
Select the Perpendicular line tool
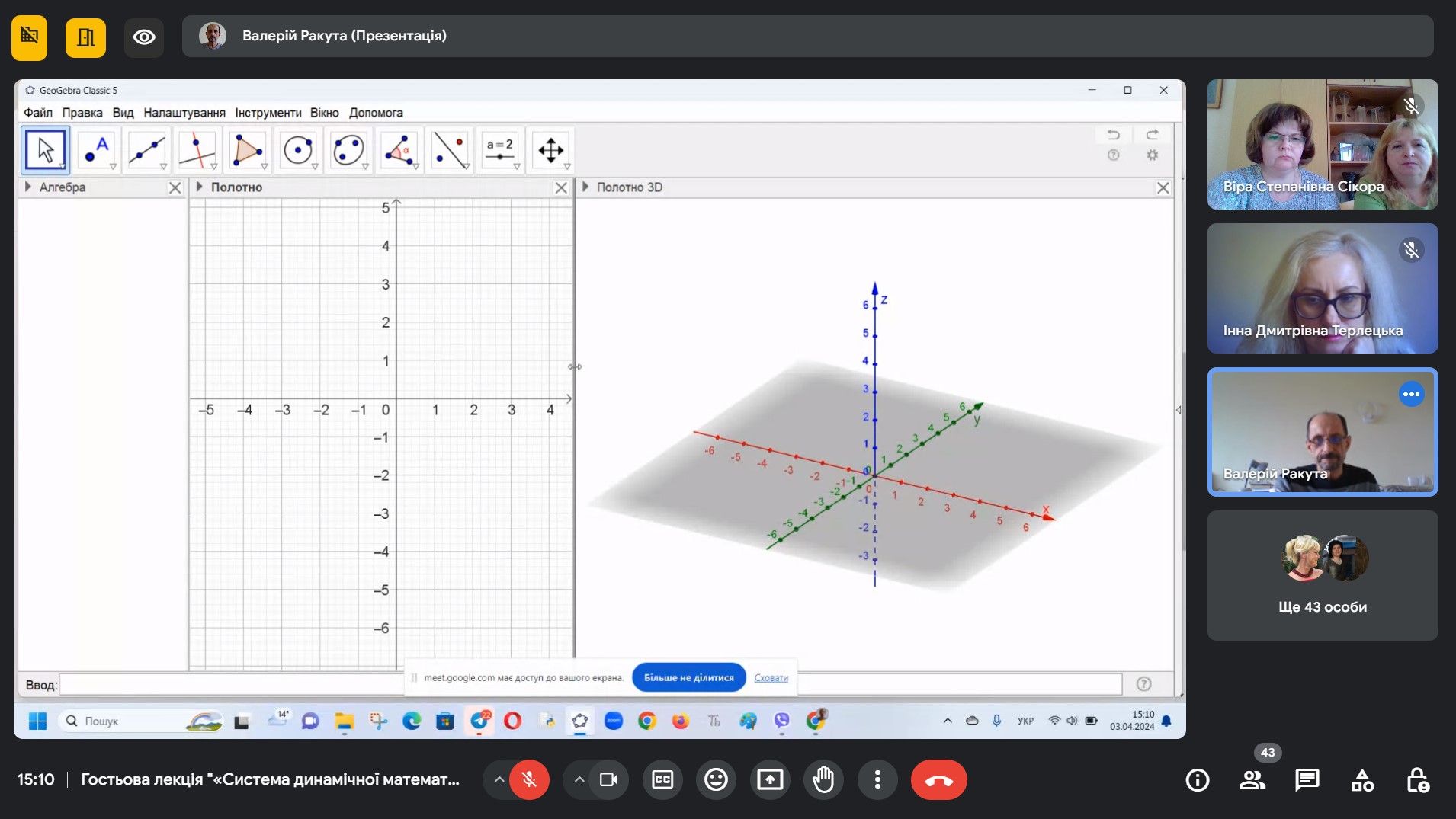click(x=197, y=150)
